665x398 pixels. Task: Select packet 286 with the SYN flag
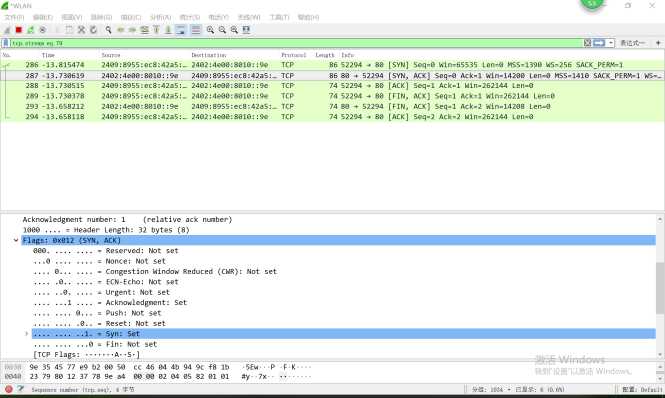(x=332, y=65)
